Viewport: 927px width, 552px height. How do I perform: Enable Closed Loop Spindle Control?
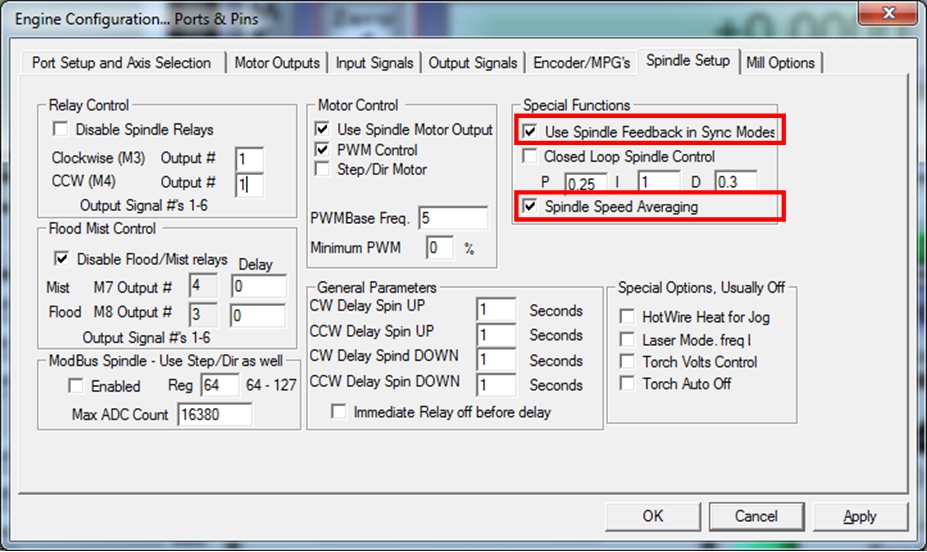click(x=529, y=156)
